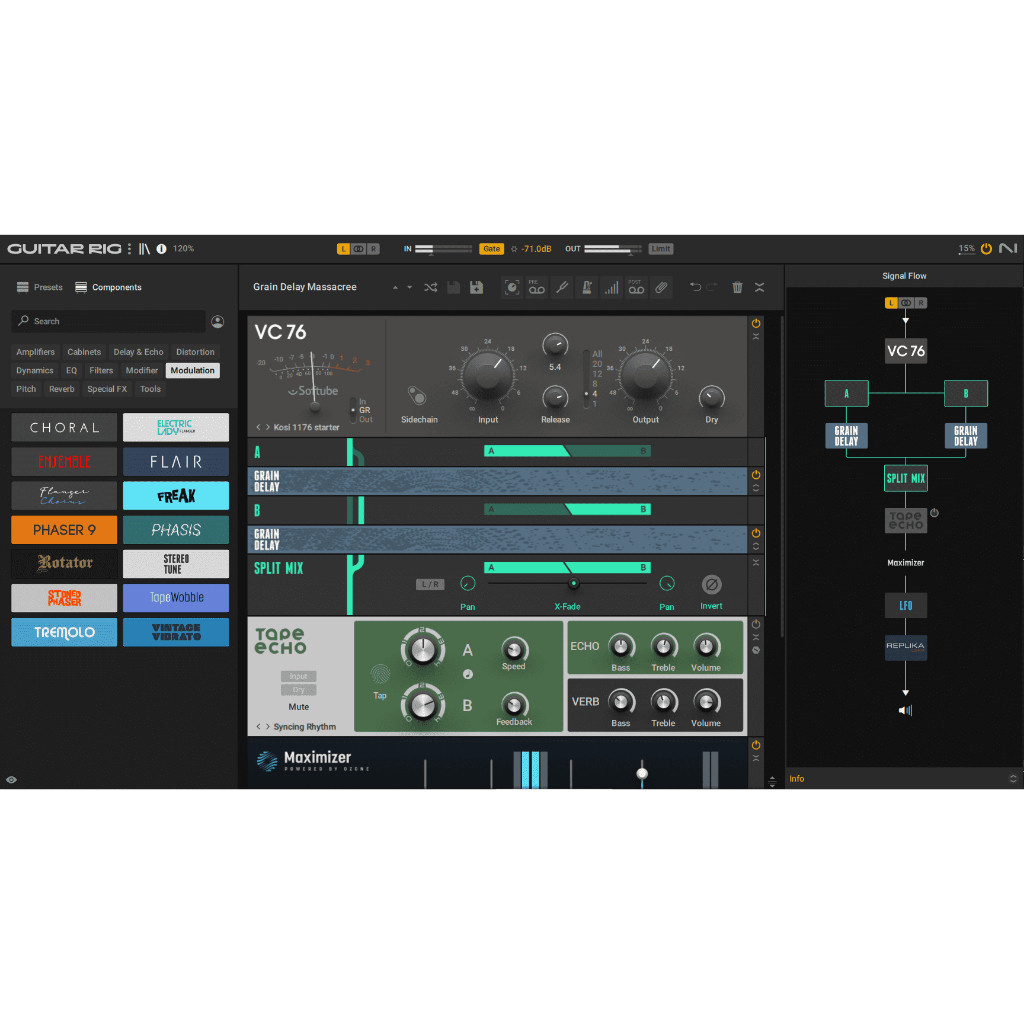Click VC 76 block in Signal Flow
This screenshot has height=1024, width=1024.
(x=905, y=351)
